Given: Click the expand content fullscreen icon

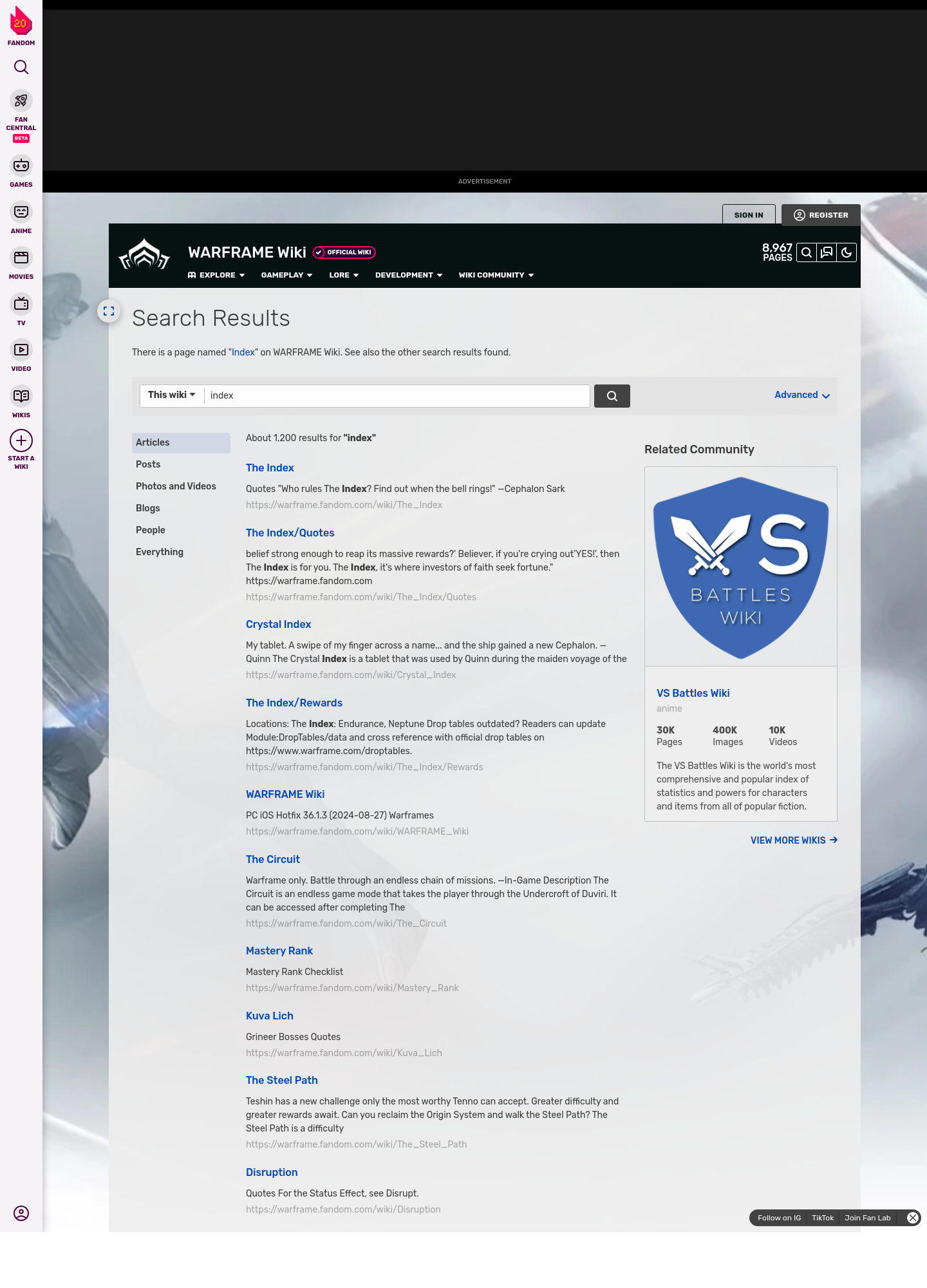Looking at the screenshot, I should click(x=109, y=311).
